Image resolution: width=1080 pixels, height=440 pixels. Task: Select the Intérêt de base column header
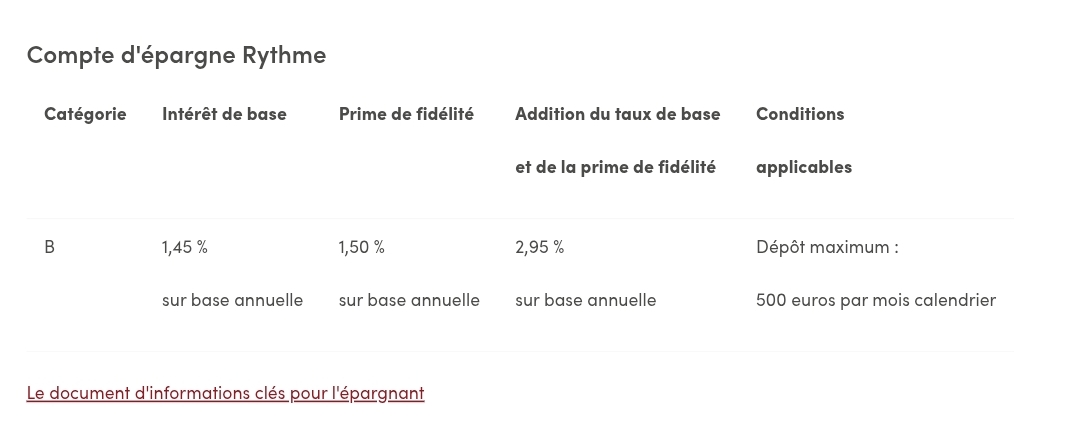(224, 114)
